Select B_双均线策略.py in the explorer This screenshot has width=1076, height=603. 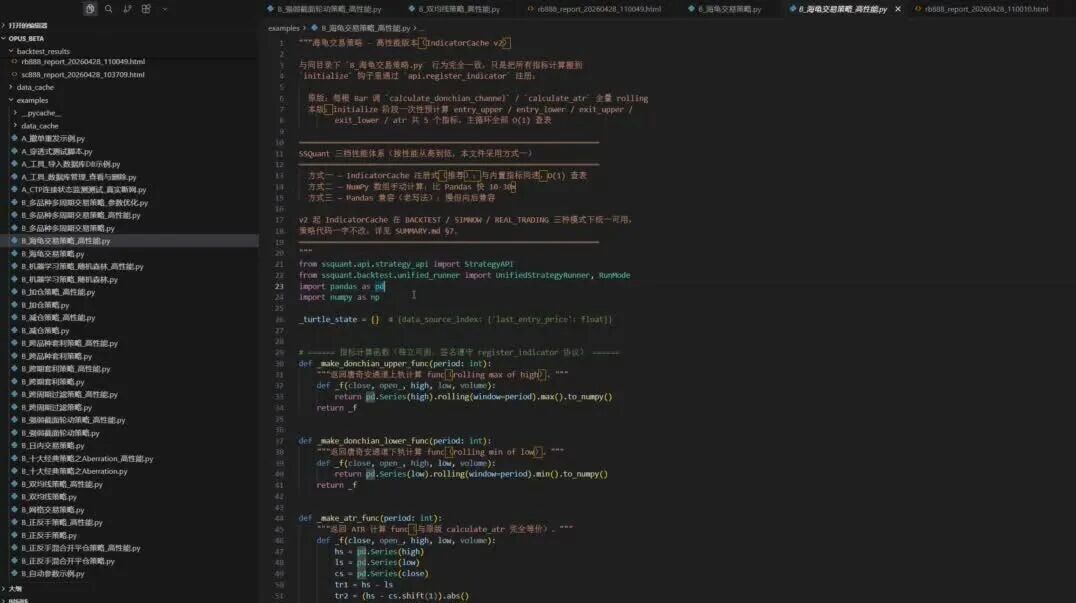point(49,497)
